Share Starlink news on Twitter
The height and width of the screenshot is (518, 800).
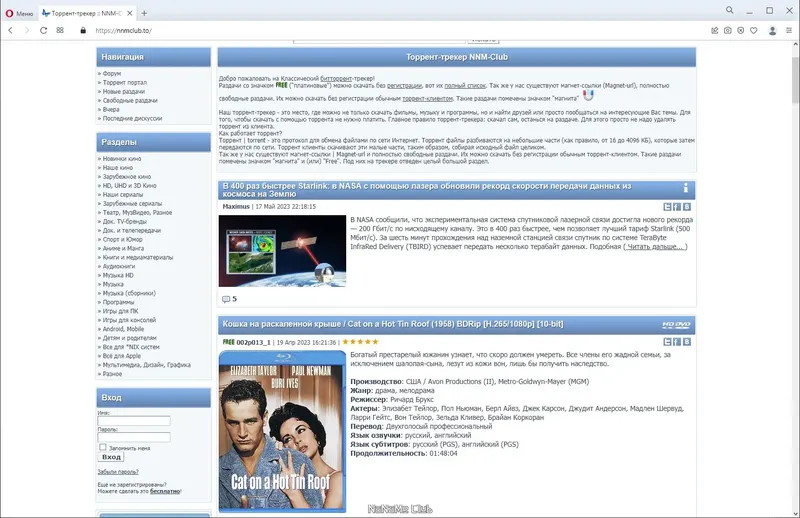667,207
